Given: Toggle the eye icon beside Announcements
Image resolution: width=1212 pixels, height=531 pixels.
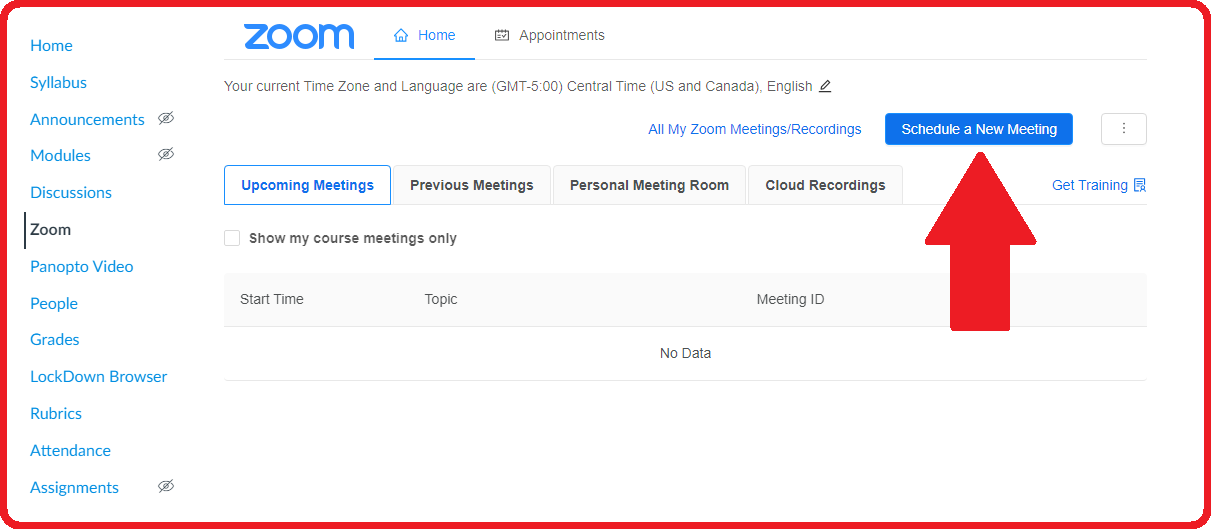Looking at the screenshot, I should (x=166, y=119).
